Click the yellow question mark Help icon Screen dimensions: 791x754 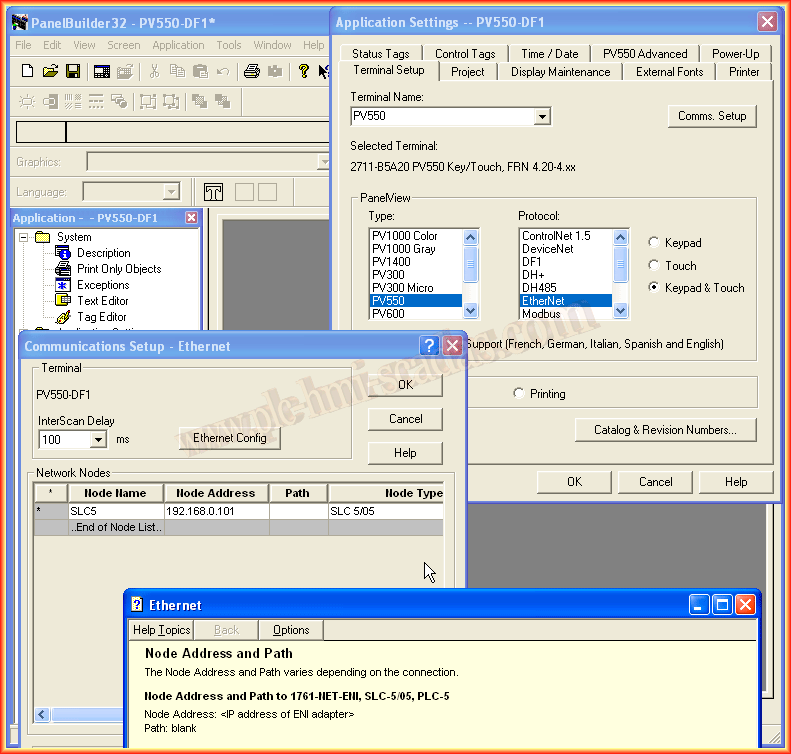click(303, 71)
